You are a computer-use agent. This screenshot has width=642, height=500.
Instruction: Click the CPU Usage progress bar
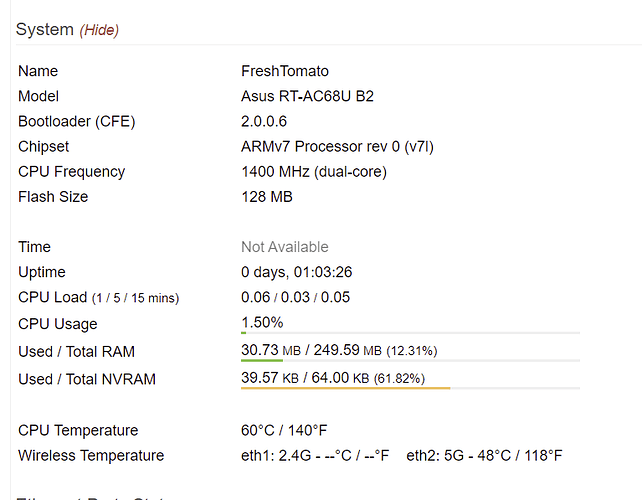[x=410, y=333]
